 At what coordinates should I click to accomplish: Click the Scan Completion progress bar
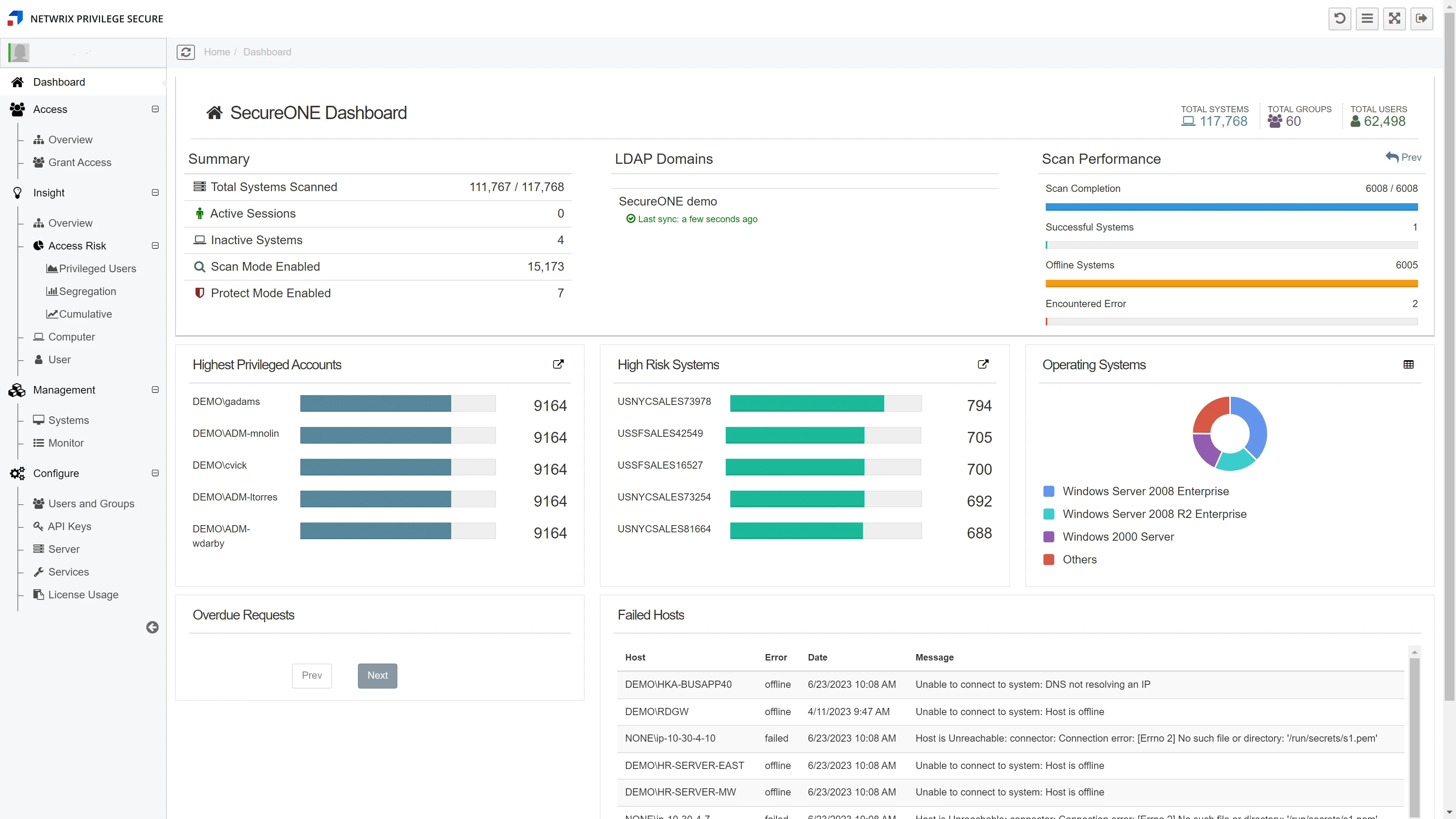pos(1232,207)
